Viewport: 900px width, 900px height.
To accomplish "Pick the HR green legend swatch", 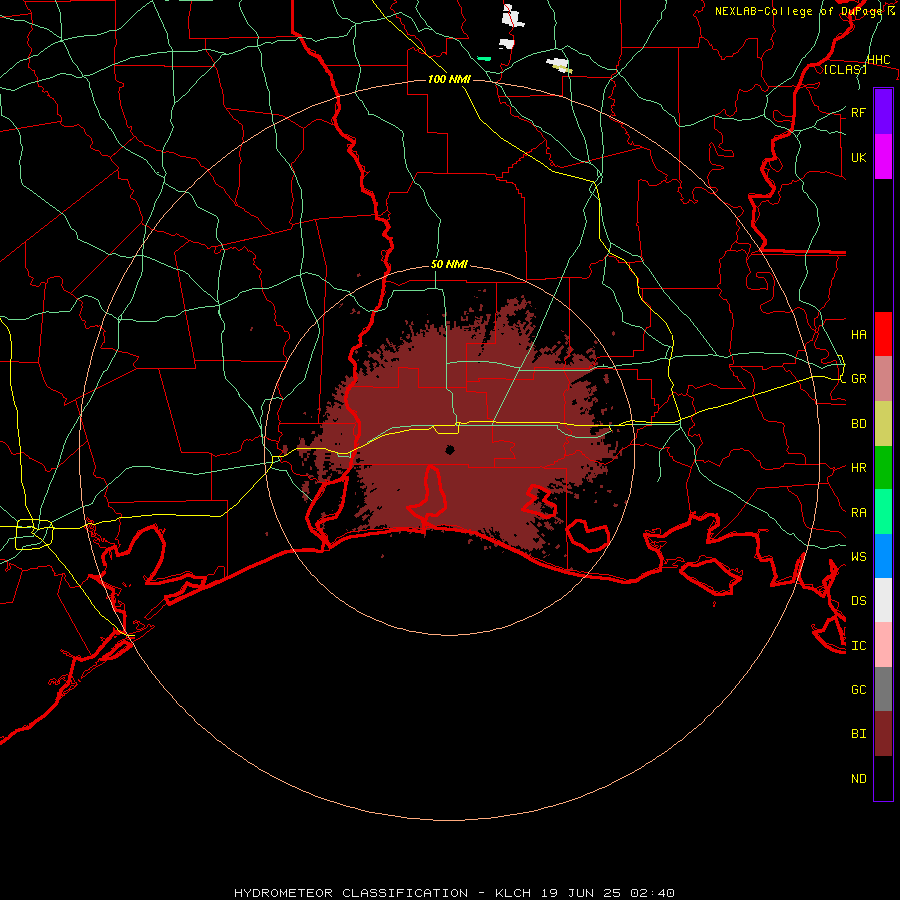I will 883,467.
